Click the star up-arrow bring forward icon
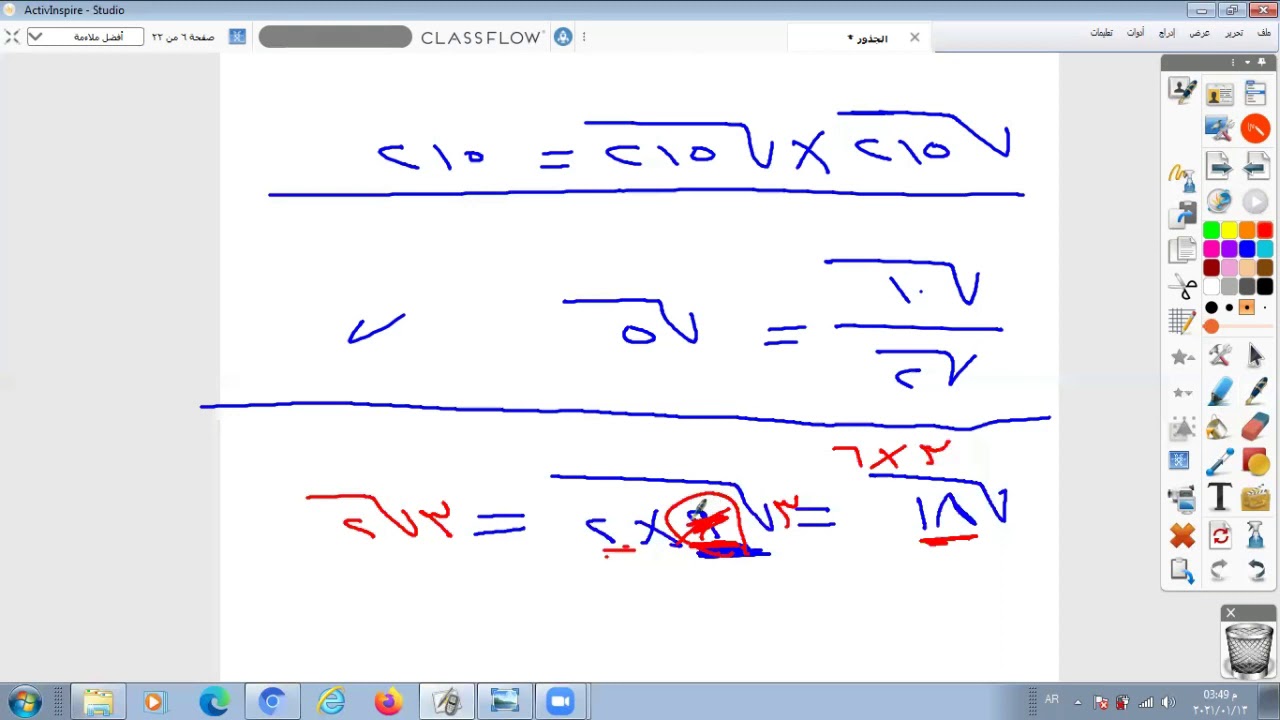The height and width of the screenshot is (720, 1280). coord(1183,357)
